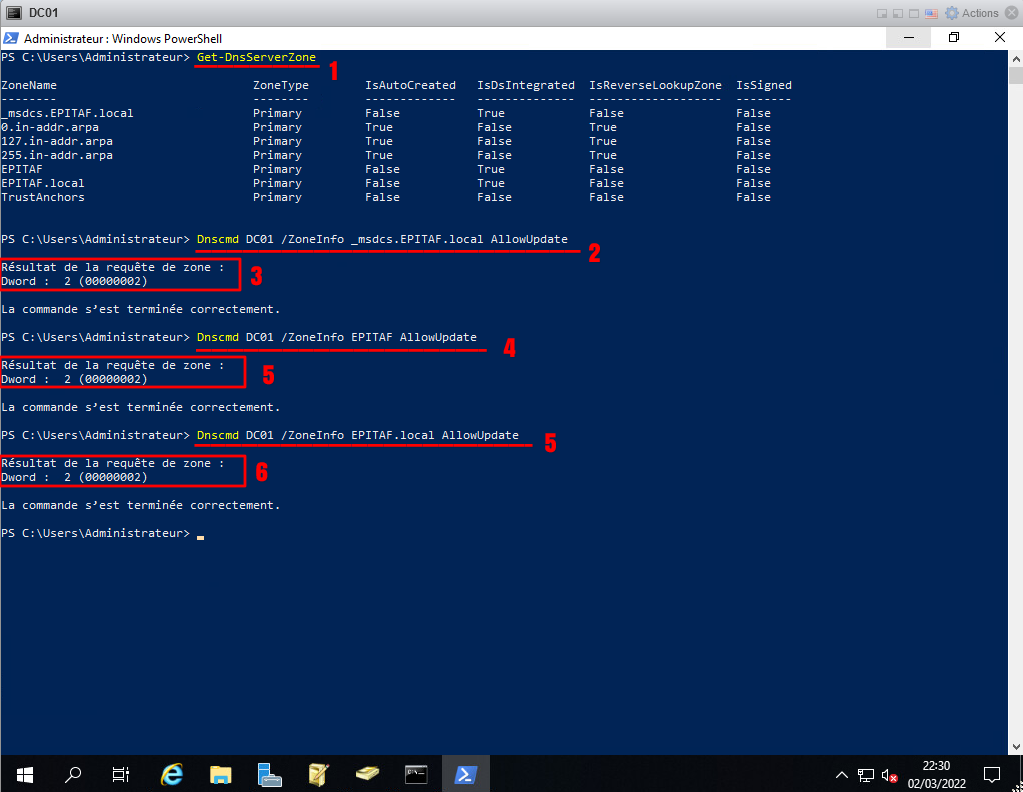Screen dimensions: 1023x792
Task: Restore down the PowerShell window
Action: [953, 38]
